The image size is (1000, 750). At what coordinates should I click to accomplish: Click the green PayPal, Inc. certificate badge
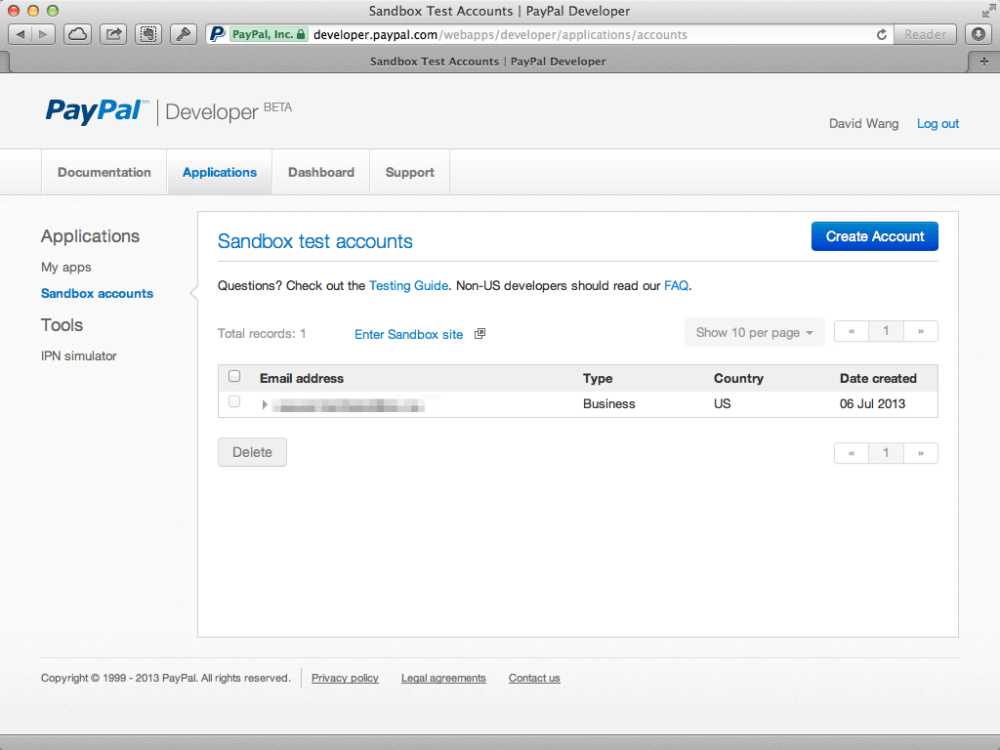268,34
